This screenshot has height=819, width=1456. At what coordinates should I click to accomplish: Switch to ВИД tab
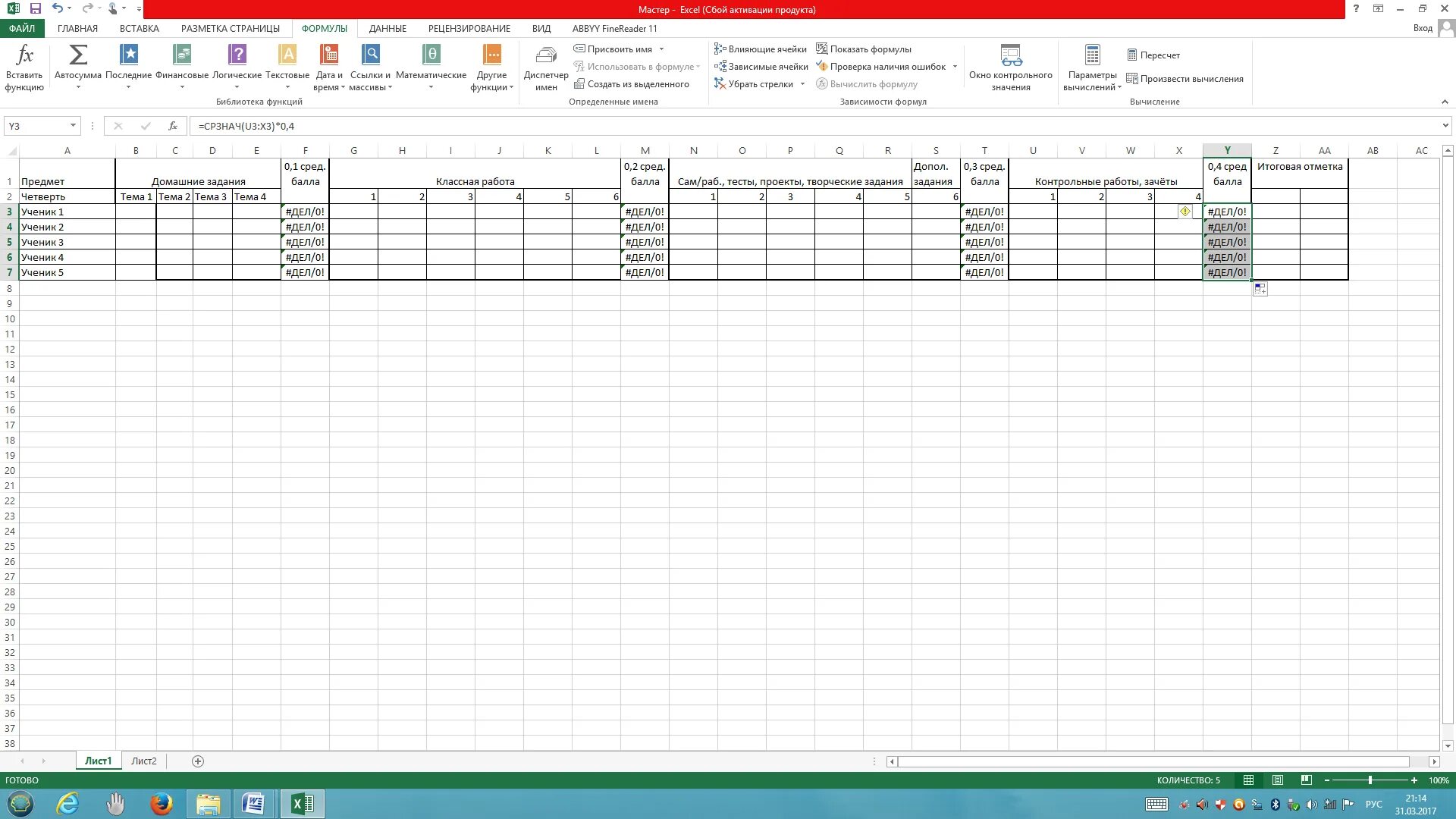541,28
